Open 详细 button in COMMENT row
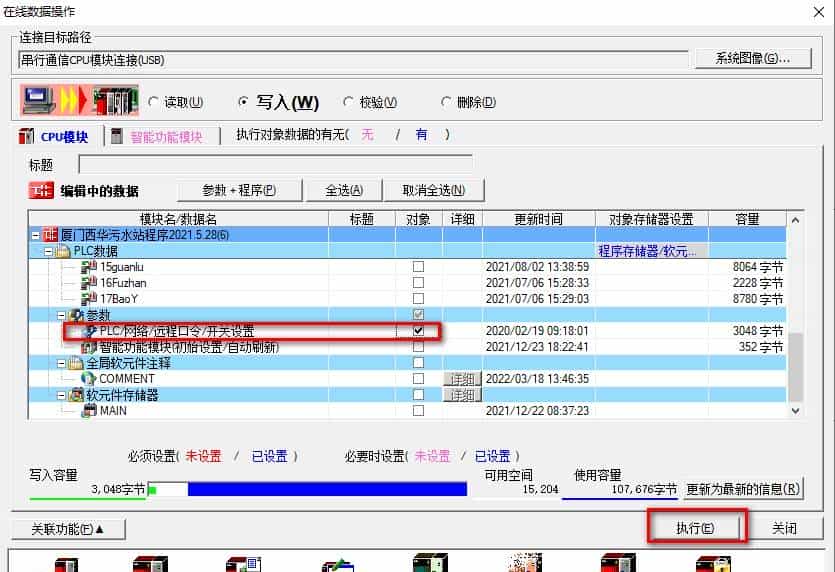Screen dimensions: 835x572 click(x=462, y=379)
